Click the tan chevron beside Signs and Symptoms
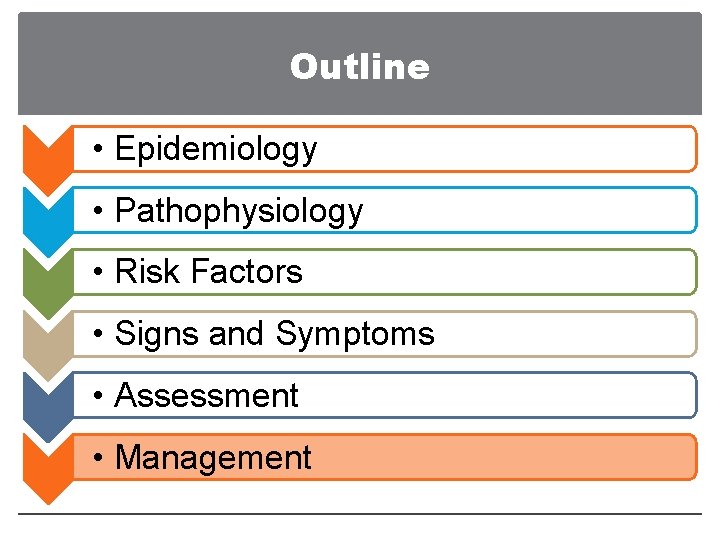This screenshot has width=720, height=540. tap(46, 336)
